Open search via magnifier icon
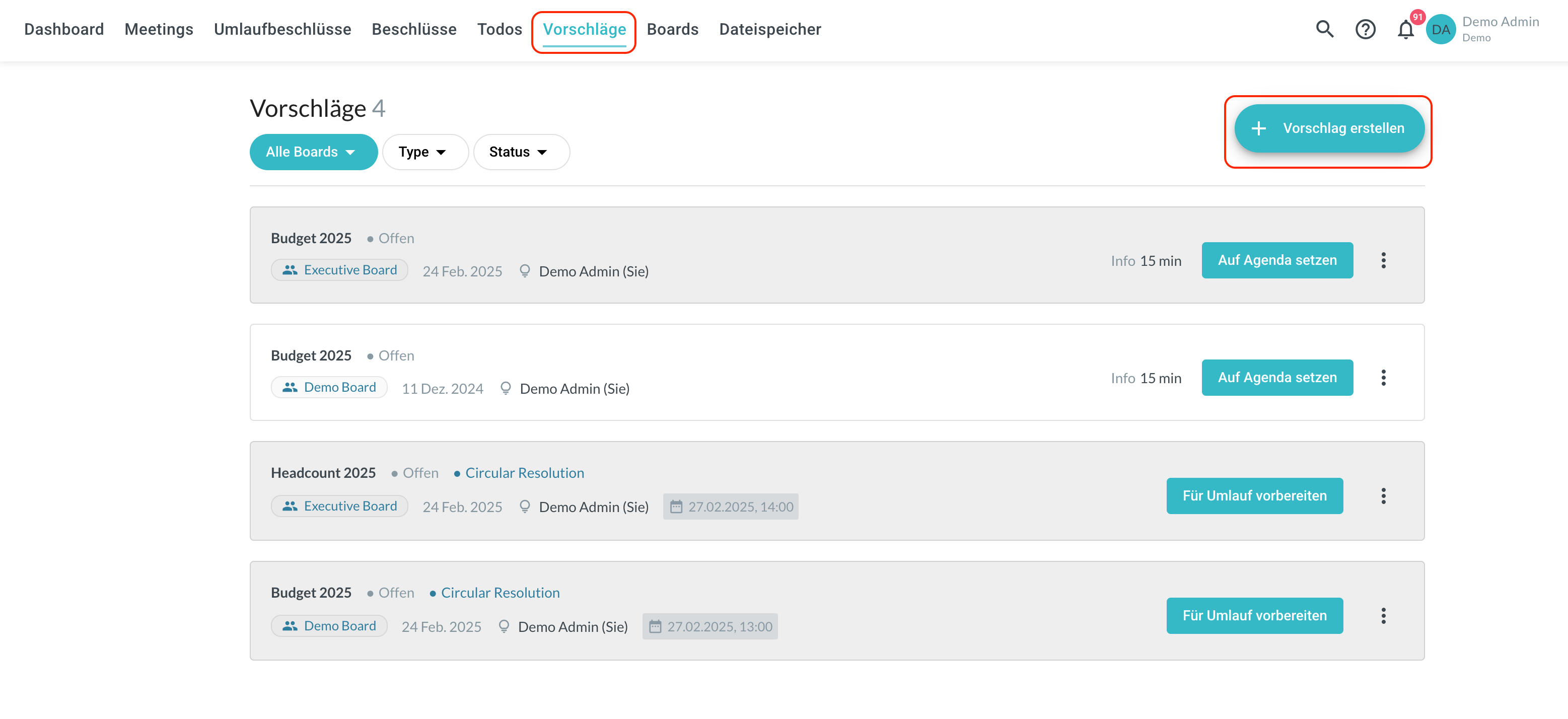 coord(1324,29)
